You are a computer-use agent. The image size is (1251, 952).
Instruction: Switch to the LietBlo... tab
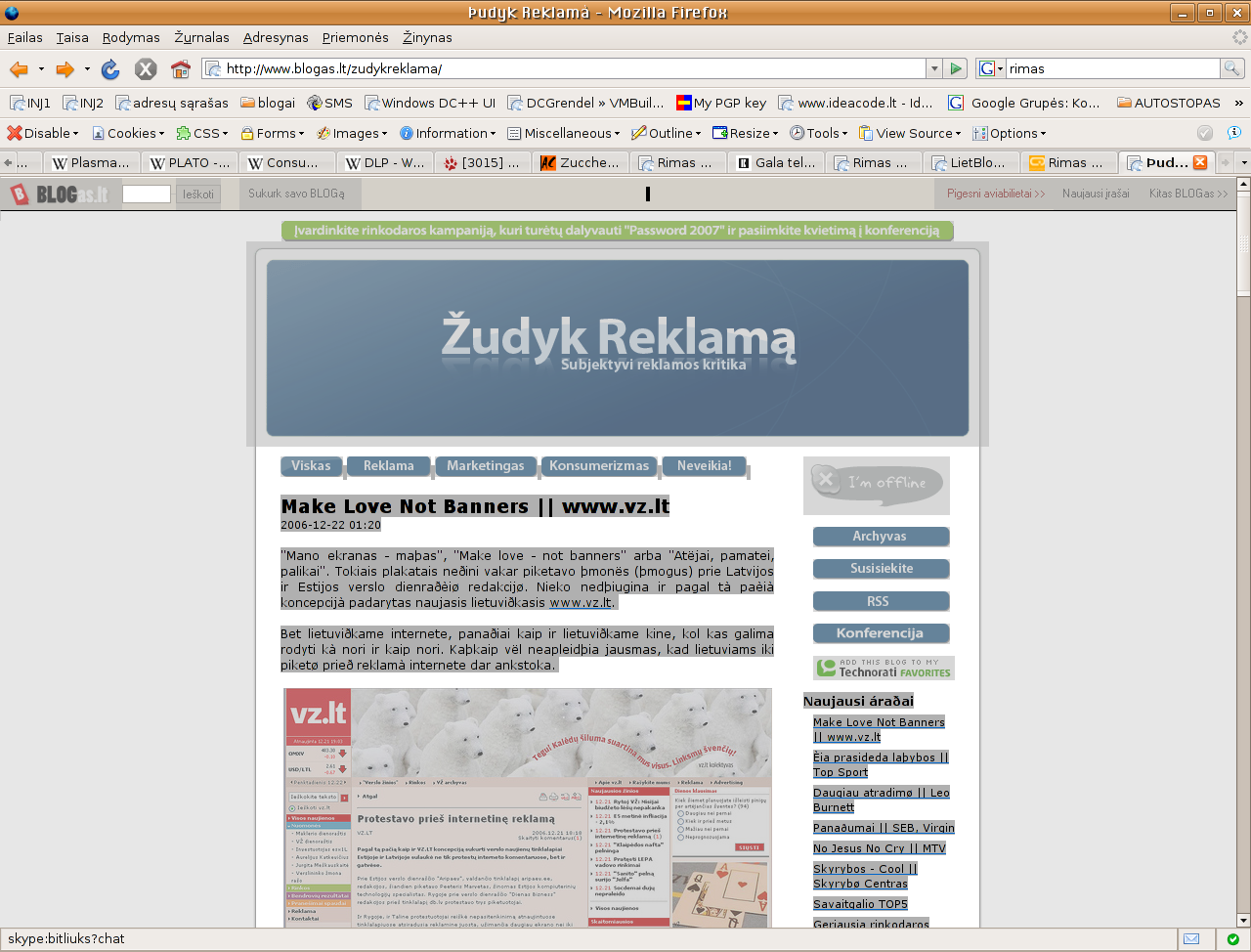pos(971,162)
